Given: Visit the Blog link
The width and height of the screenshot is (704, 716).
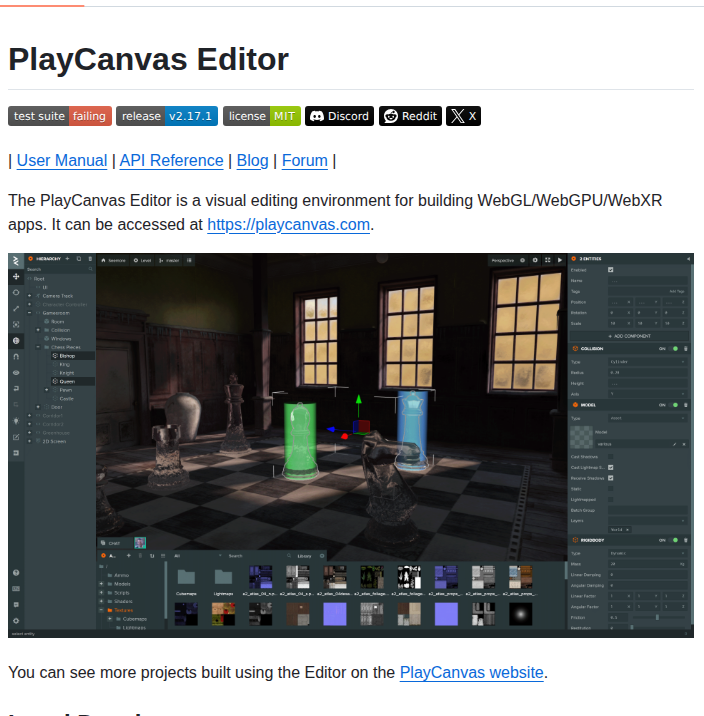Looking at the screenshot, I should click(x=252, y=161).
